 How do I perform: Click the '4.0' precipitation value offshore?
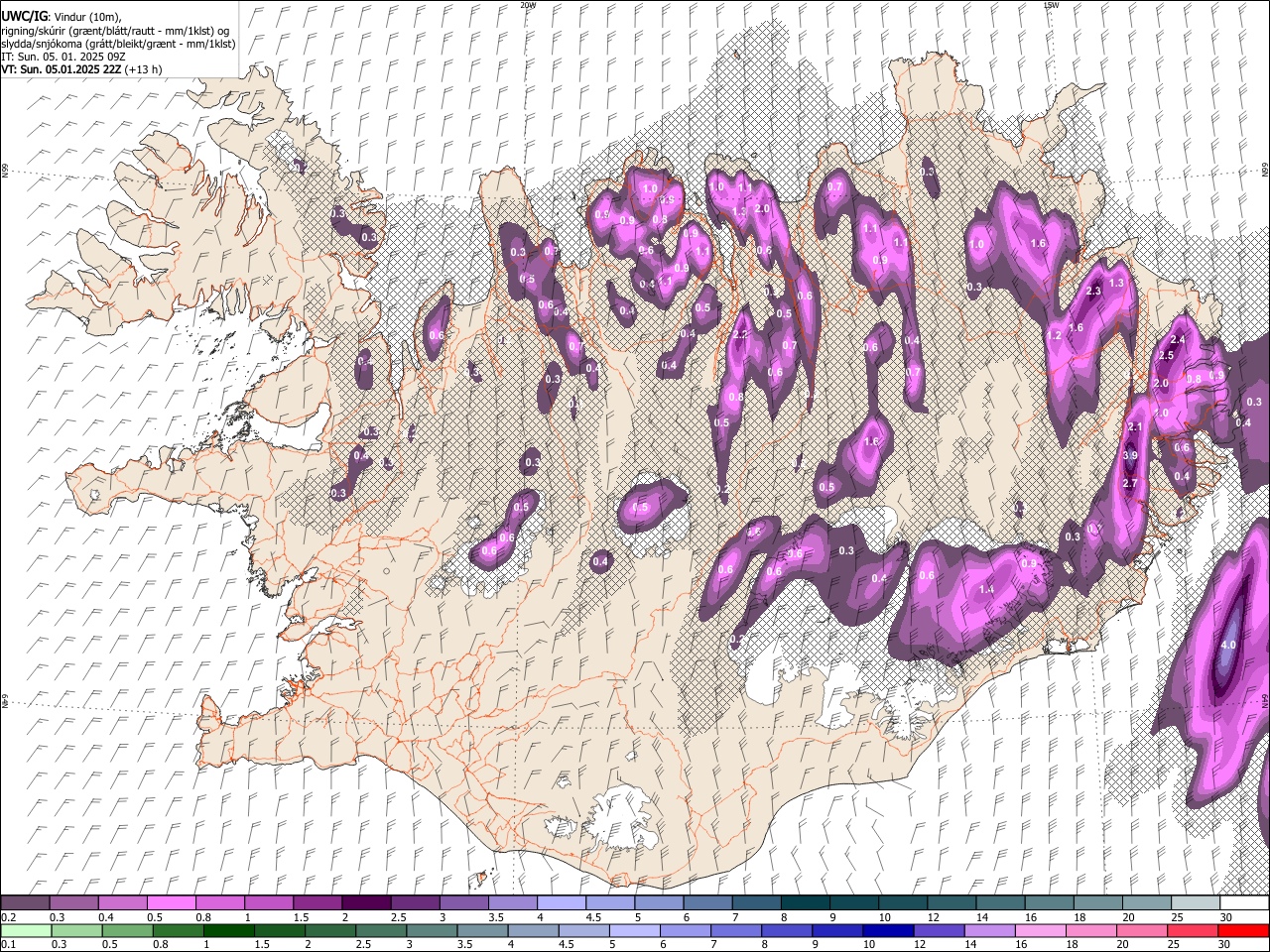click(1228, 645)
